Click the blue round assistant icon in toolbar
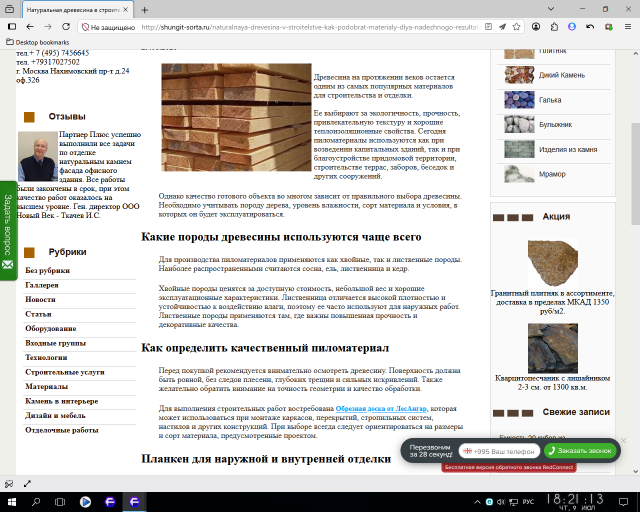Viewport: 640px width, 512px height. click(x=572, y=27)
